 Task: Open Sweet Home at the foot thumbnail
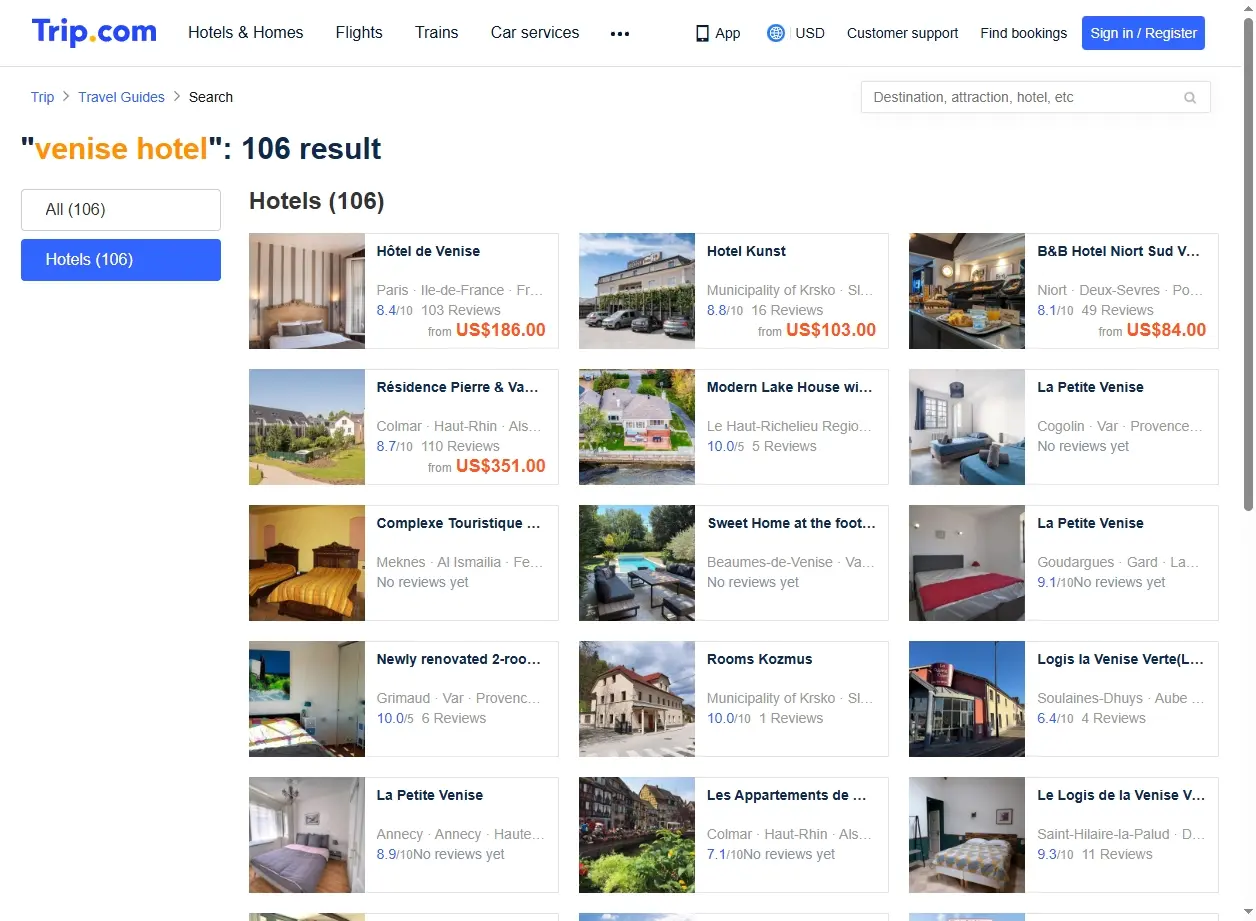click(x=637, y=563)
